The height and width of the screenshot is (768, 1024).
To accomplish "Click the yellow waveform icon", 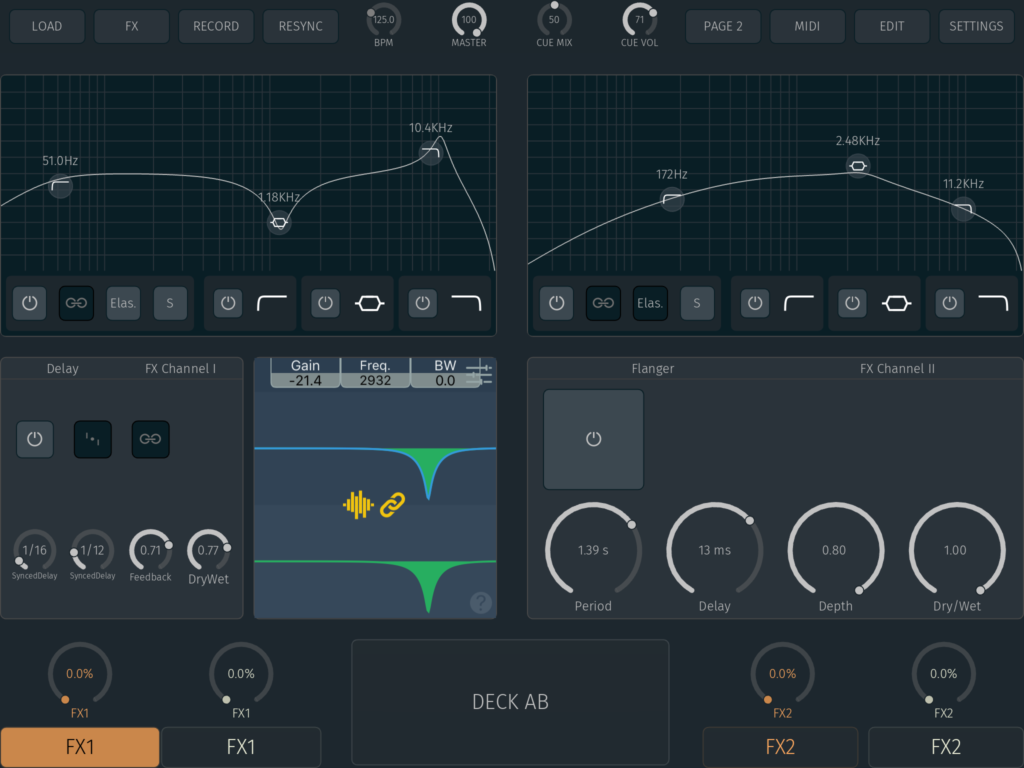I will 358,505.
